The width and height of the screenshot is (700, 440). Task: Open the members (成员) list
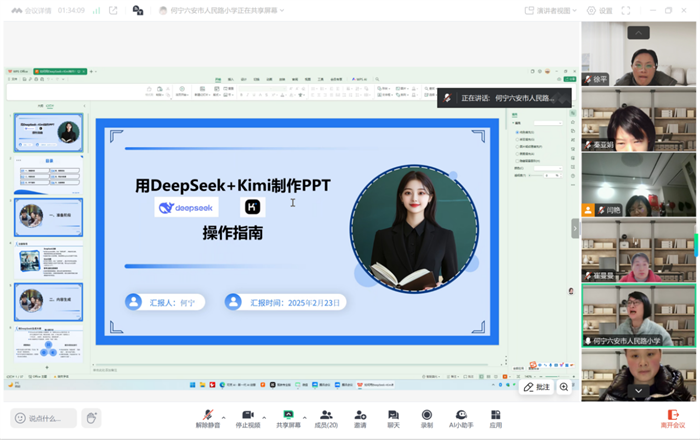pos(326,418)
